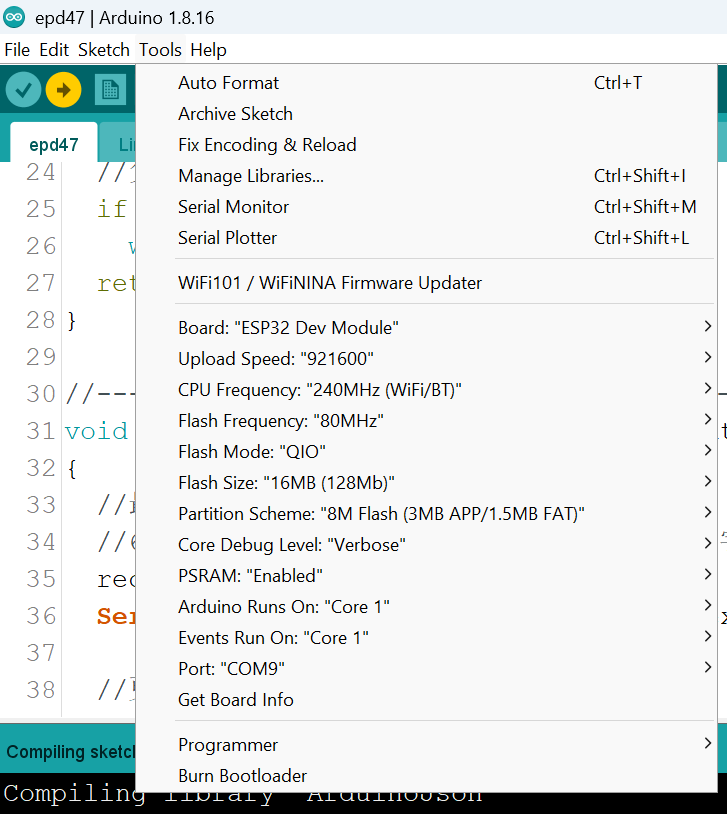Screen dimensions: 727x814
Task: Open the Help menu
Action: [x=208, y=50]
